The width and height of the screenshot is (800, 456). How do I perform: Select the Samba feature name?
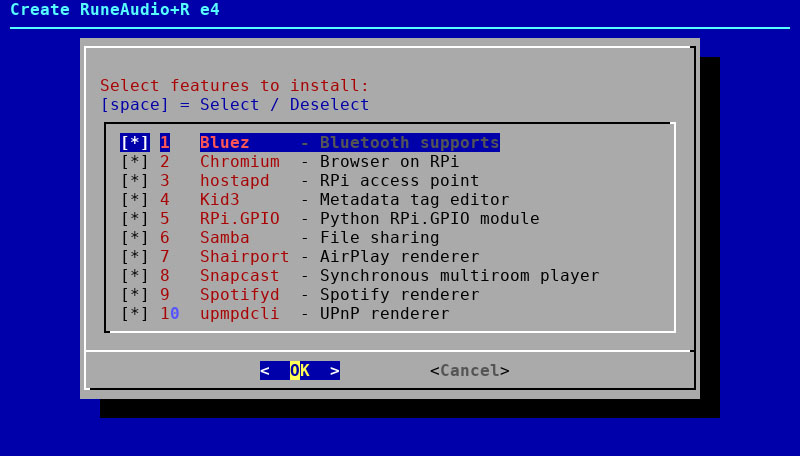(224, 238)
